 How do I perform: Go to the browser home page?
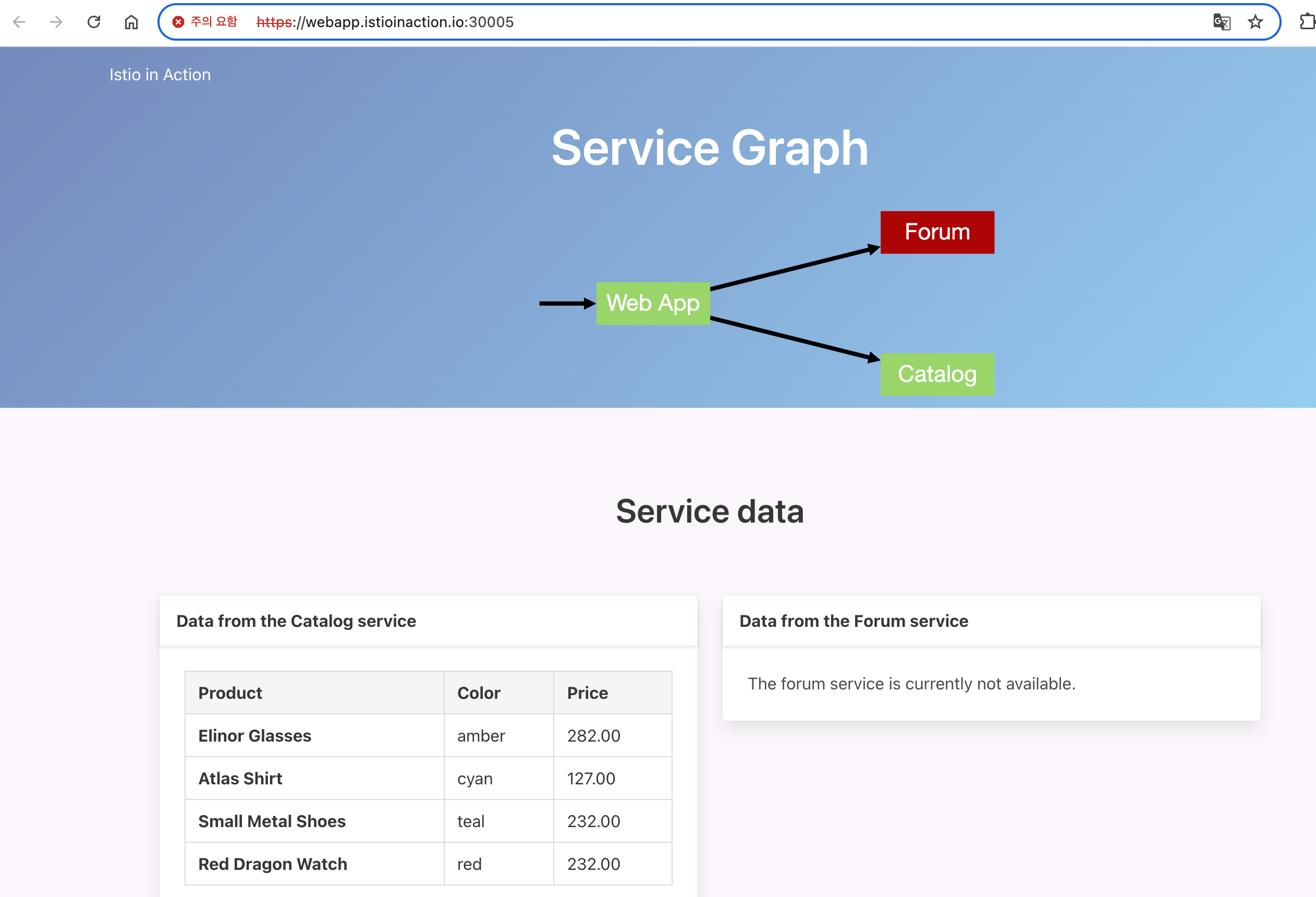tap(131, 22)
